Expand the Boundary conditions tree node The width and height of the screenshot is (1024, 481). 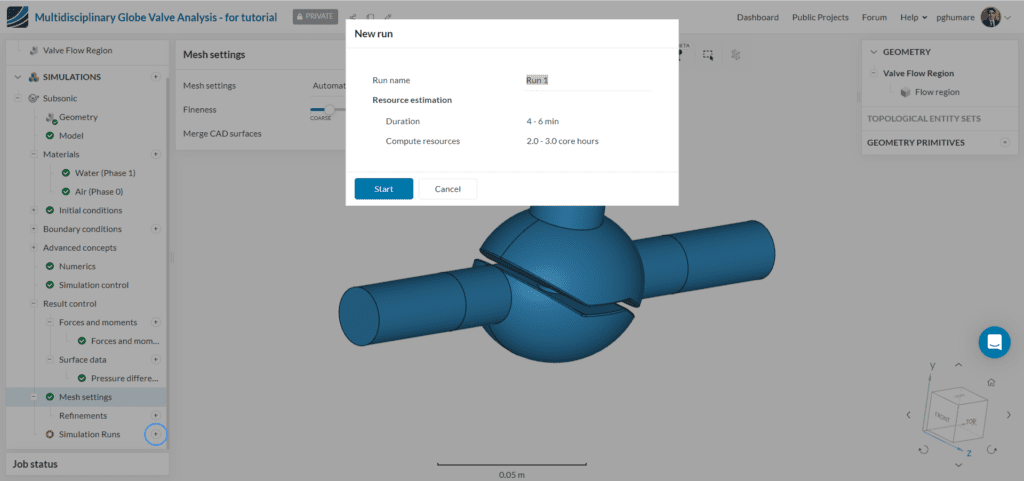[34, 229]
